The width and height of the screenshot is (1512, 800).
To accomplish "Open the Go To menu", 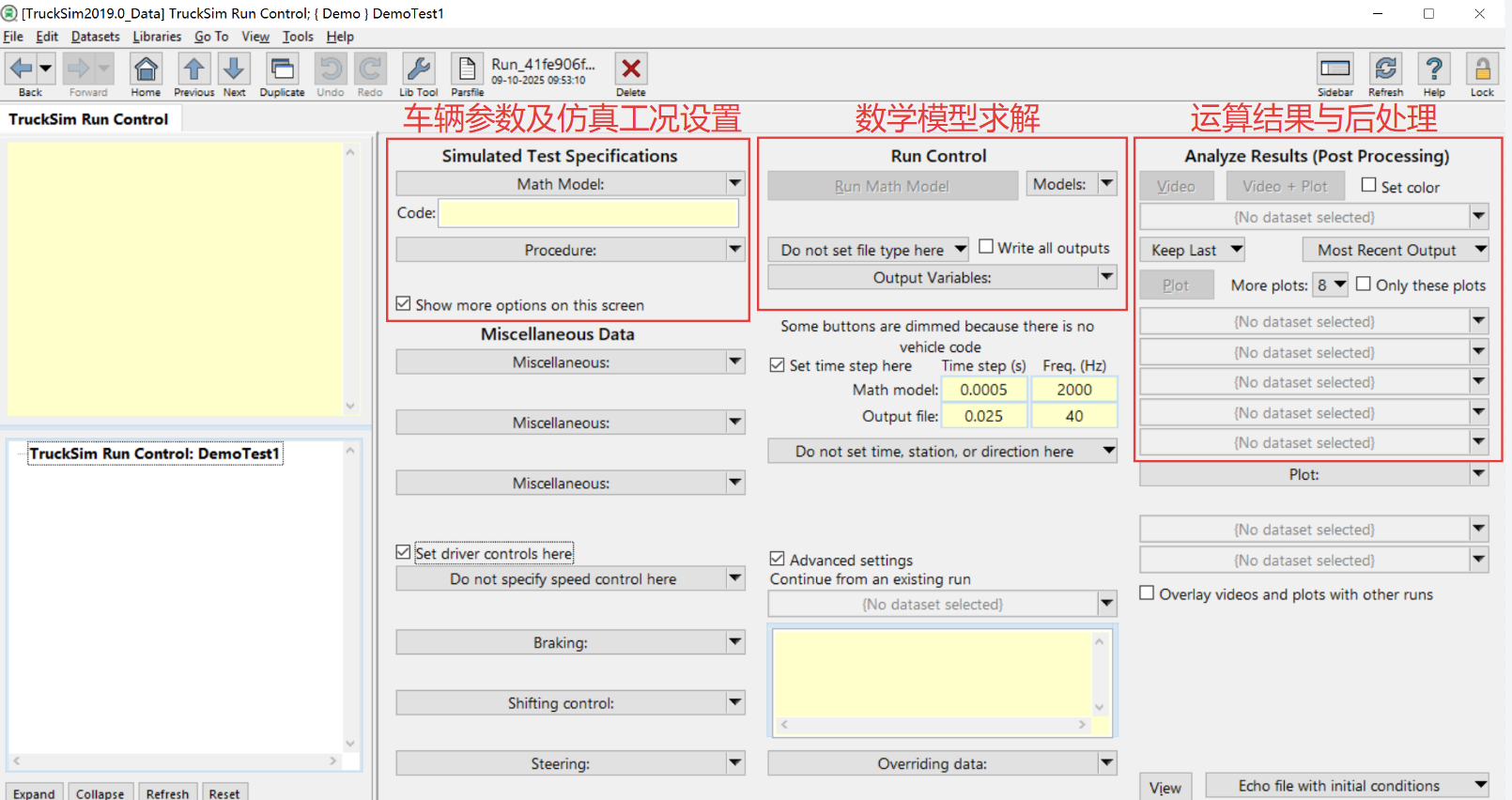I will coord(211,37).
